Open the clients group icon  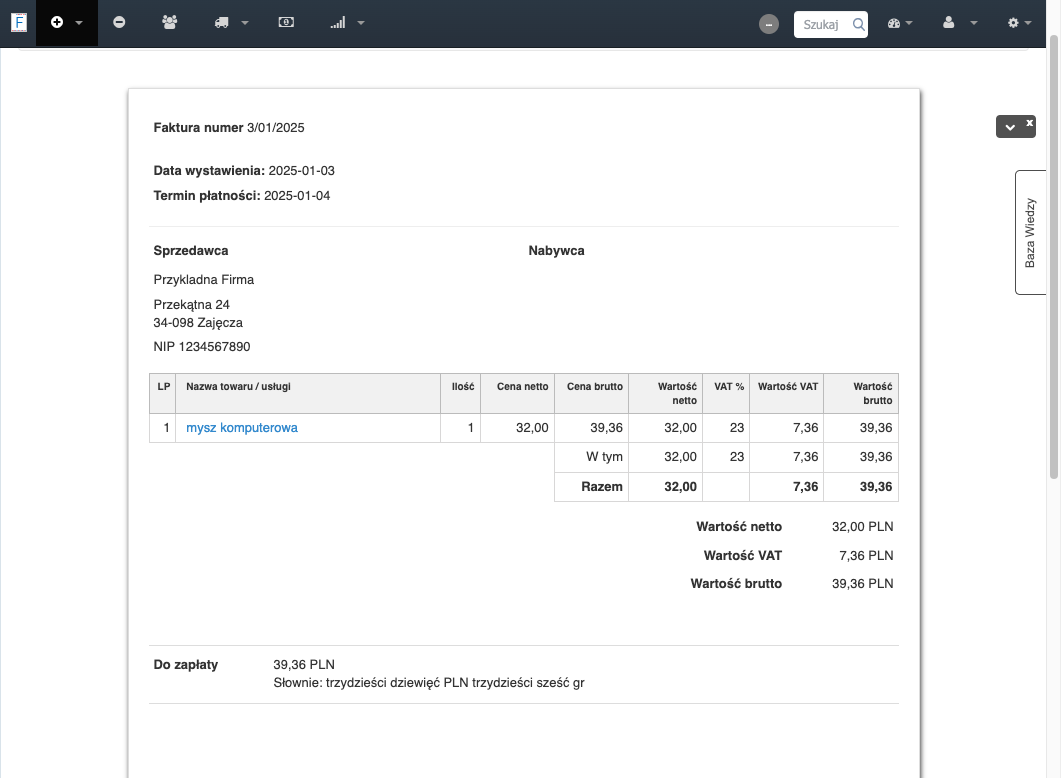click(x=170, y=22)
